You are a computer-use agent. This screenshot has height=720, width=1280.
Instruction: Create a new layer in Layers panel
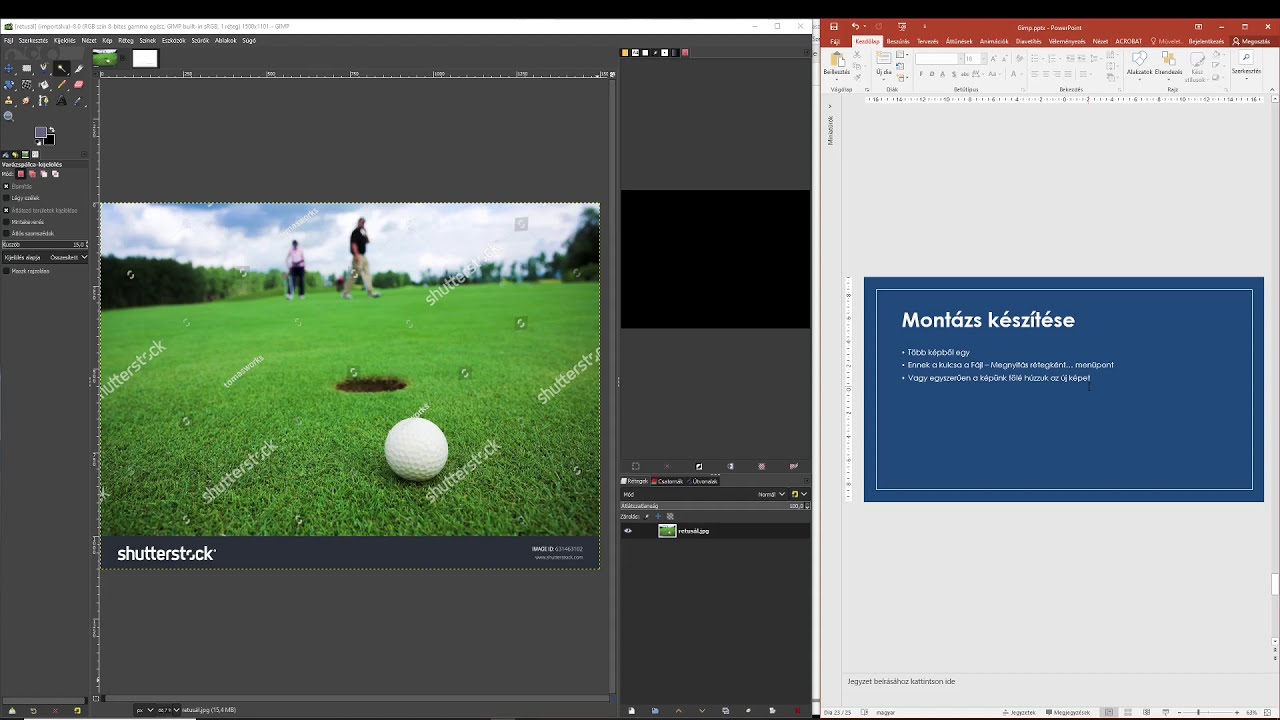point(631,711)
